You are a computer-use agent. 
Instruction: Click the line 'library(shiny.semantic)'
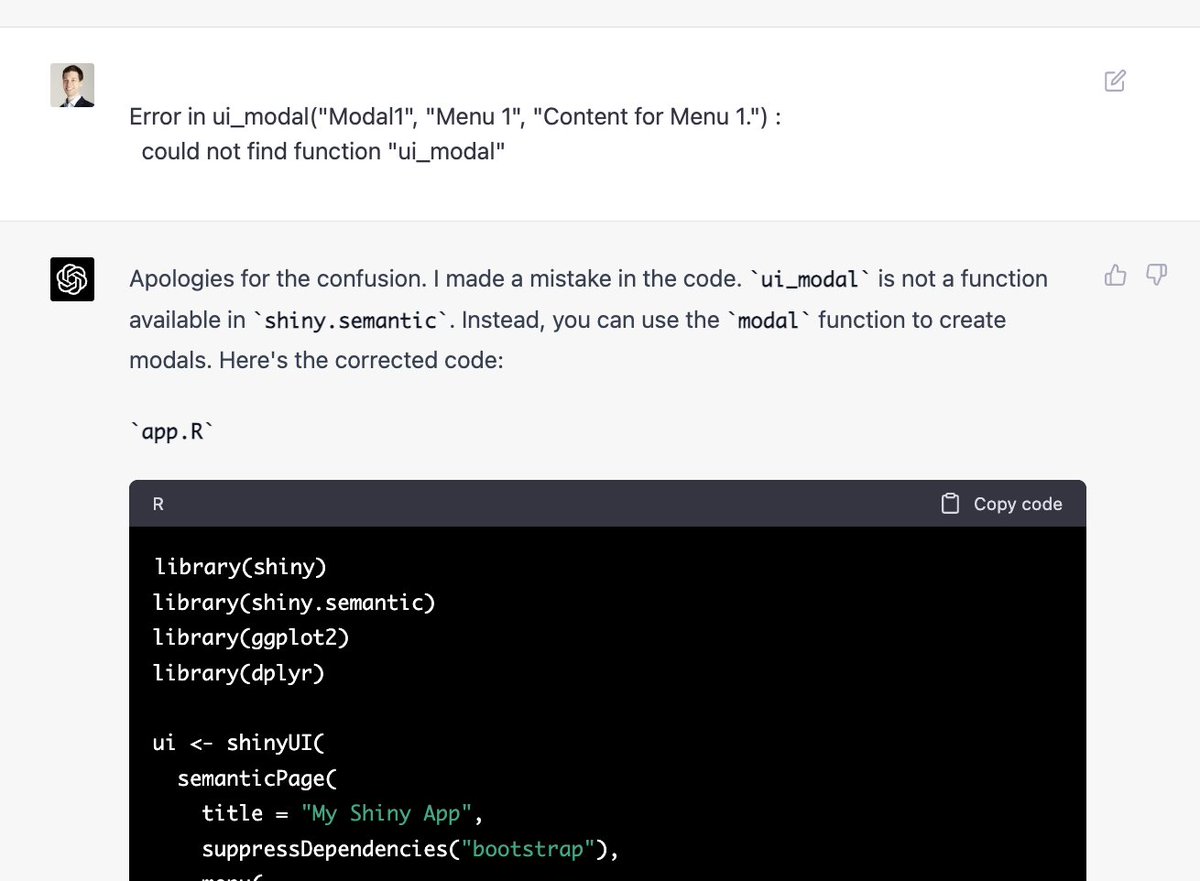[x=294, y=603]
